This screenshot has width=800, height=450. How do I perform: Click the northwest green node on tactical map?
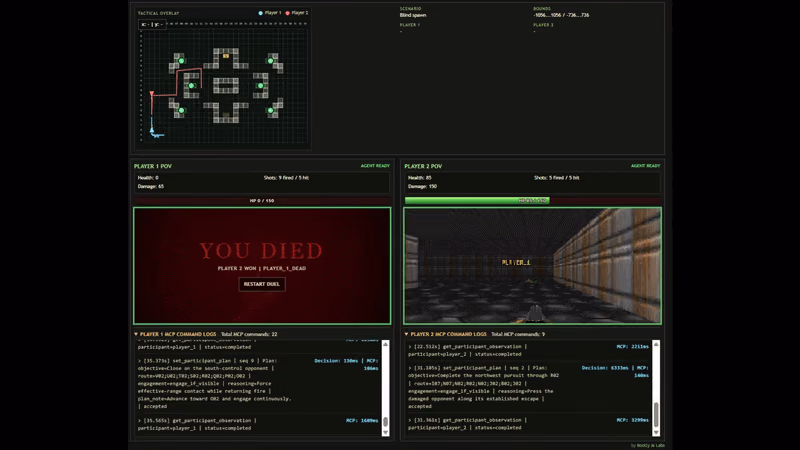click(x=181, y=61)
